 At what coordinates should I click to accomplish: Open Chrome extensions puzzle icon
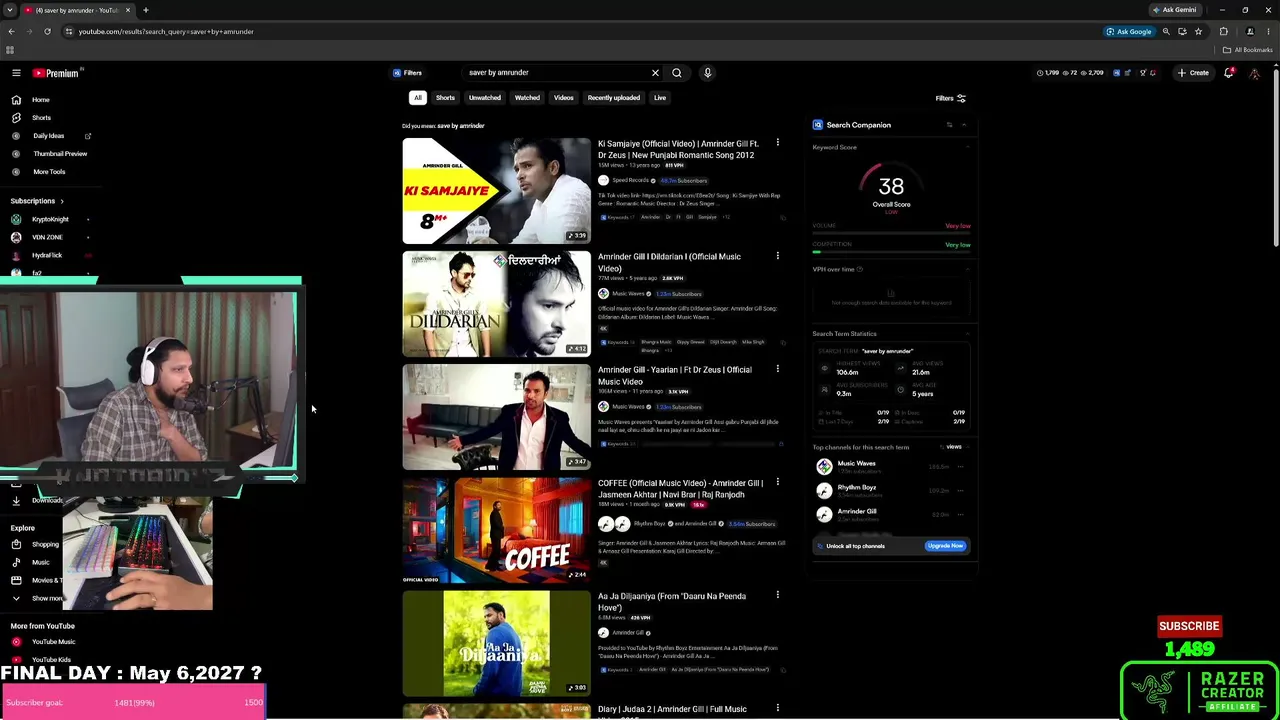[1223, 32]
